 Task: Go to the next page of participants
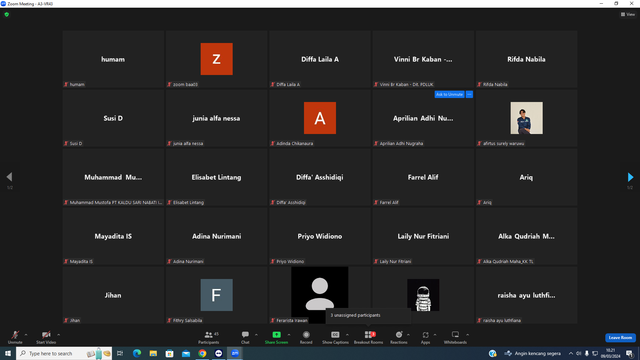(630, 177)
